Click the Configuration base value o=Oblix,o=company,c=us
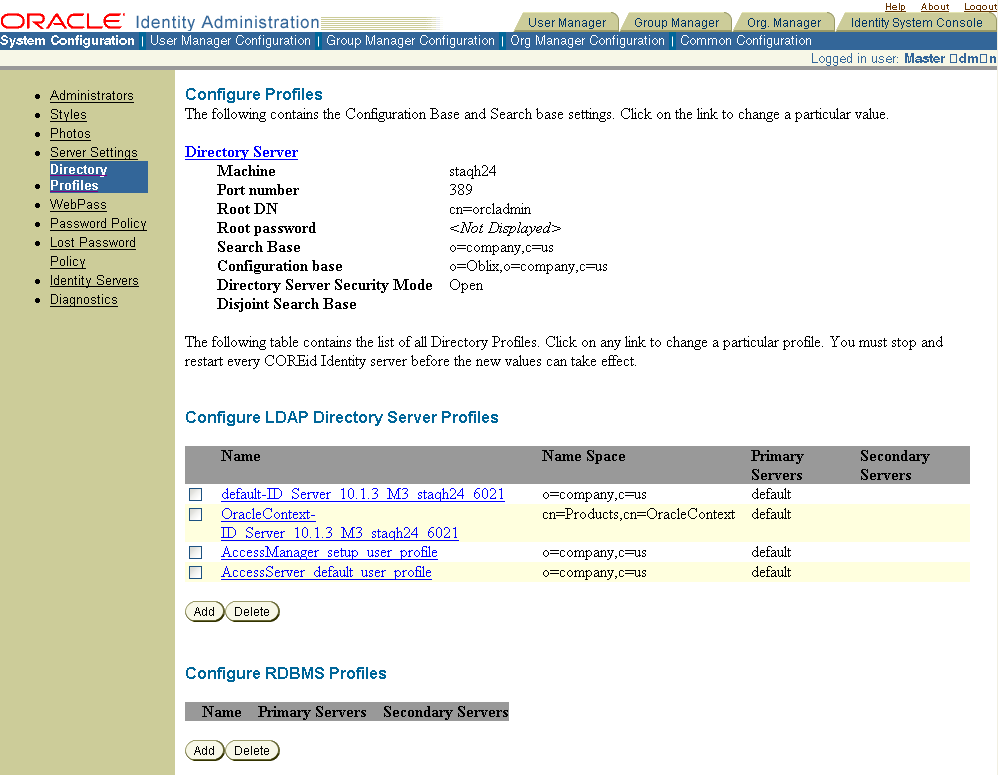The image size is (998, 775). click(x=528, y=267)
